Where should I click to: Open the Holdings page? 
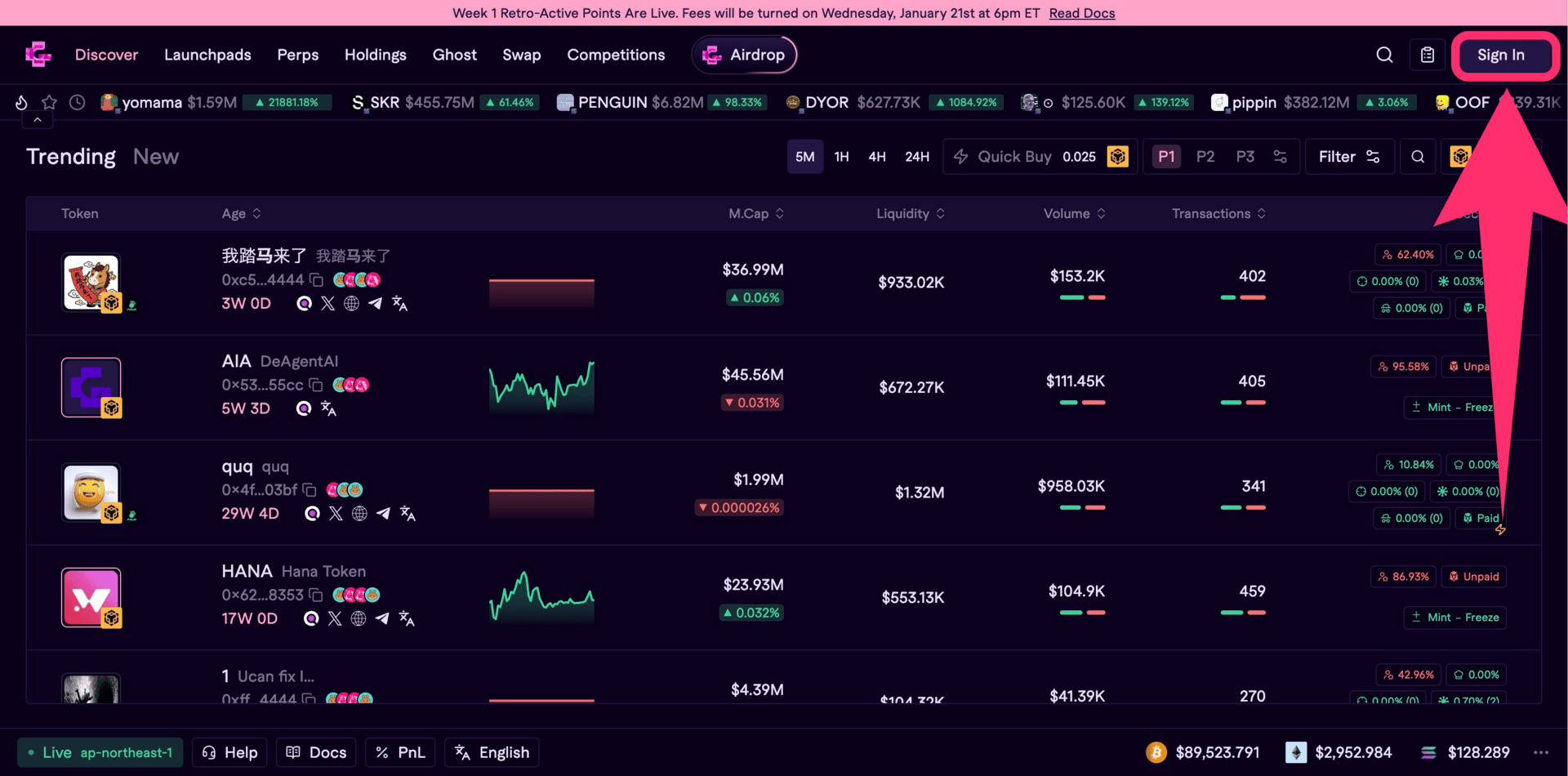pyautogui.click(x=376, y=55)
